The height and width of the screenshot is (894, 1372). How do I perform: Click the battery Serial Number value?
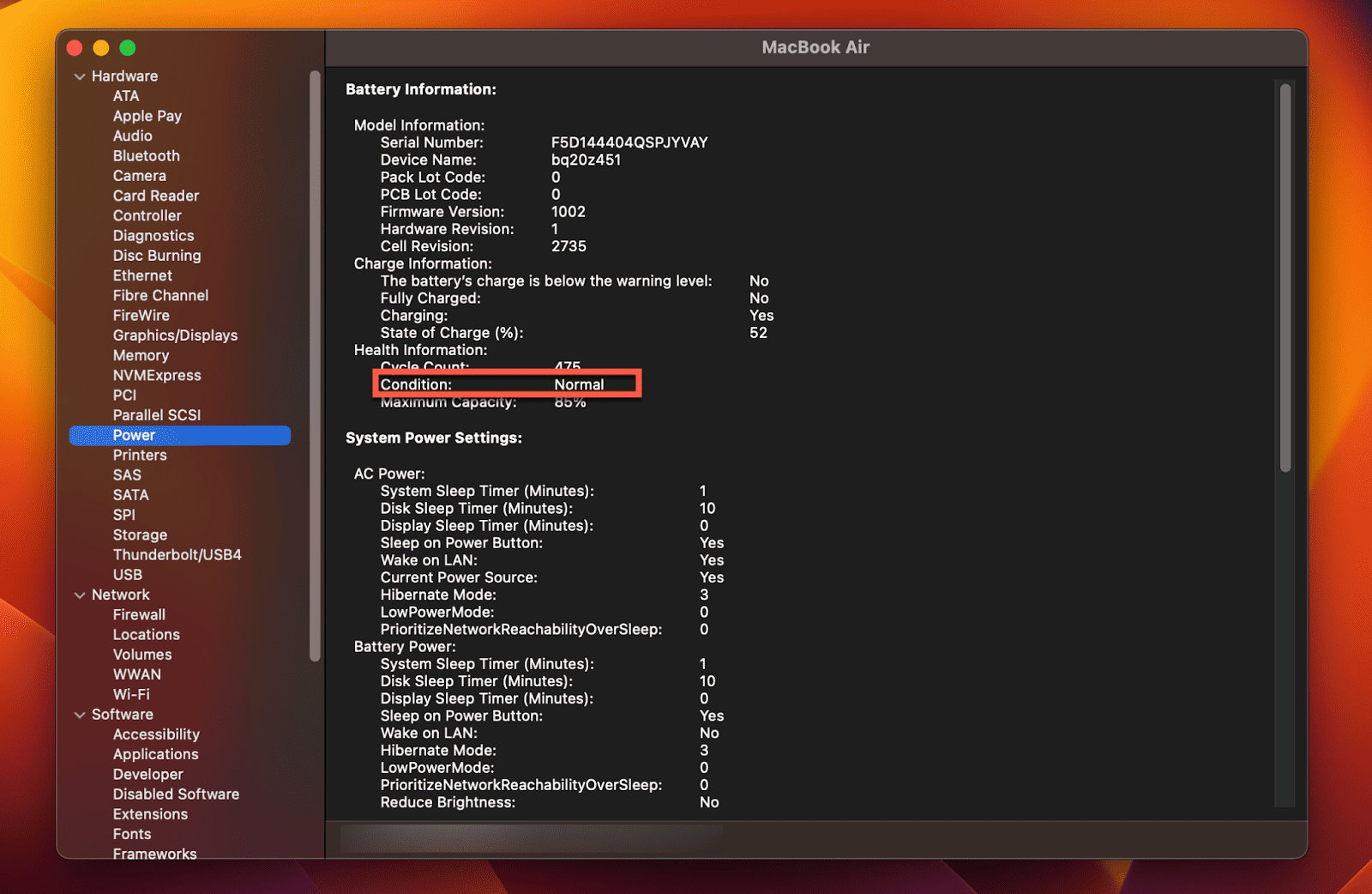coord(629,142)
